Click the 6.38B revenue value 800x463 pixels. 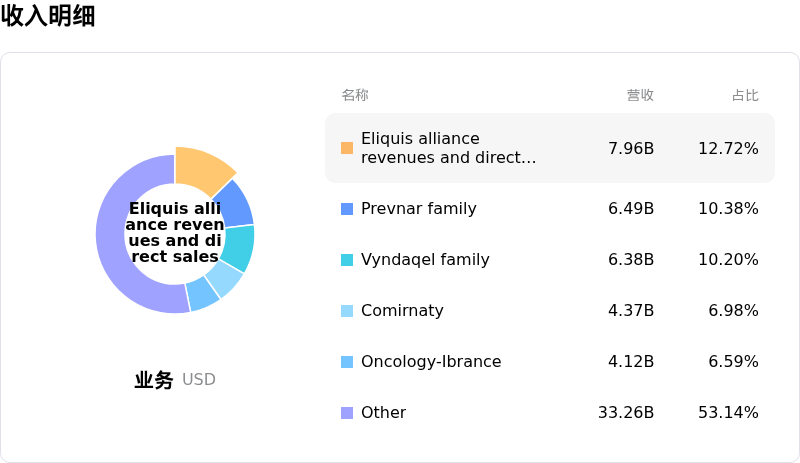631,260
